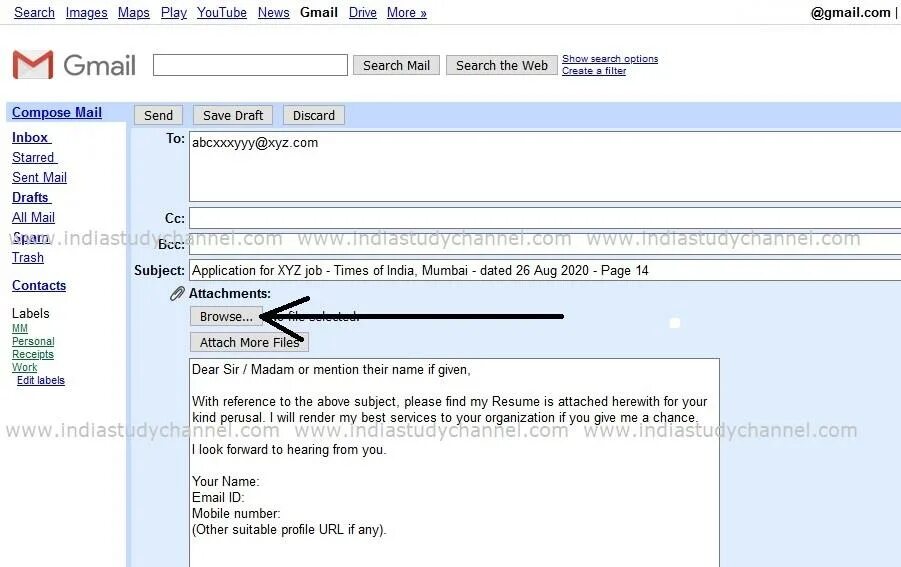This screenshot has height=567, width=901.
Task: Click Compose Mail in the sidebar
Action: point(57,113)
